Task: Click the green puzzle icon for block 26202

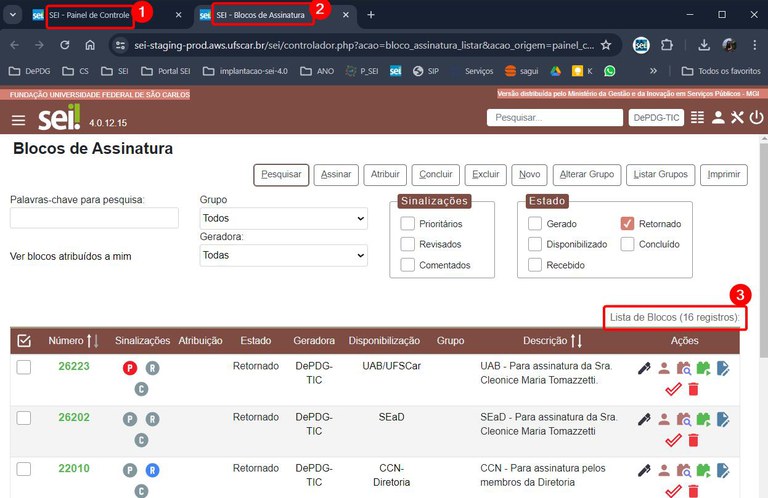Action: [x=703, y=418]
